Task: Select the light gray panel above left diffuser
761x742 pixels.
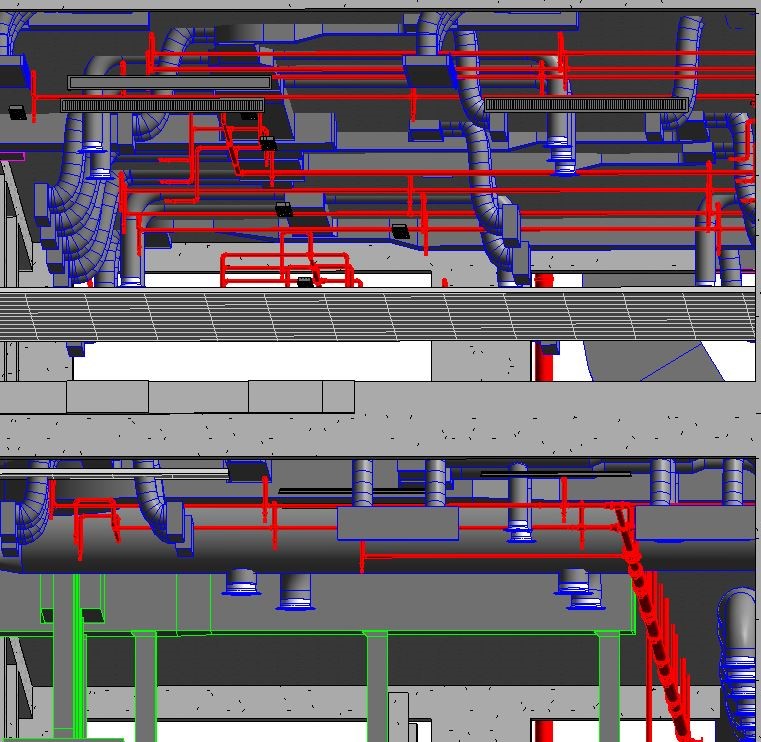Action: (x=168, y=83)
